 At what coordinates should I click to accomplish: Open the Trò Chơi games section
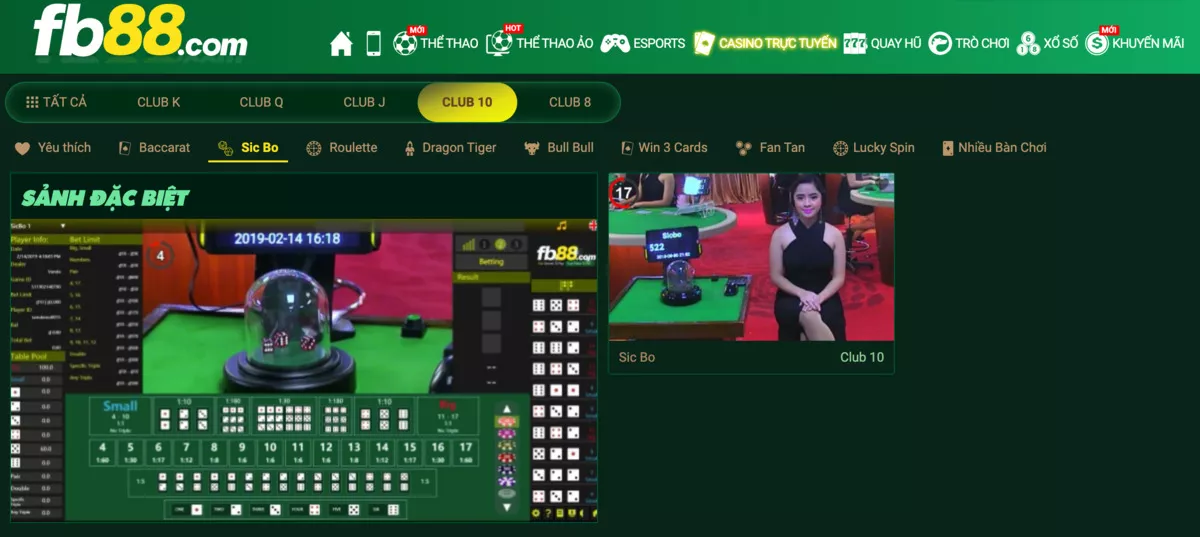click(969, 43)
